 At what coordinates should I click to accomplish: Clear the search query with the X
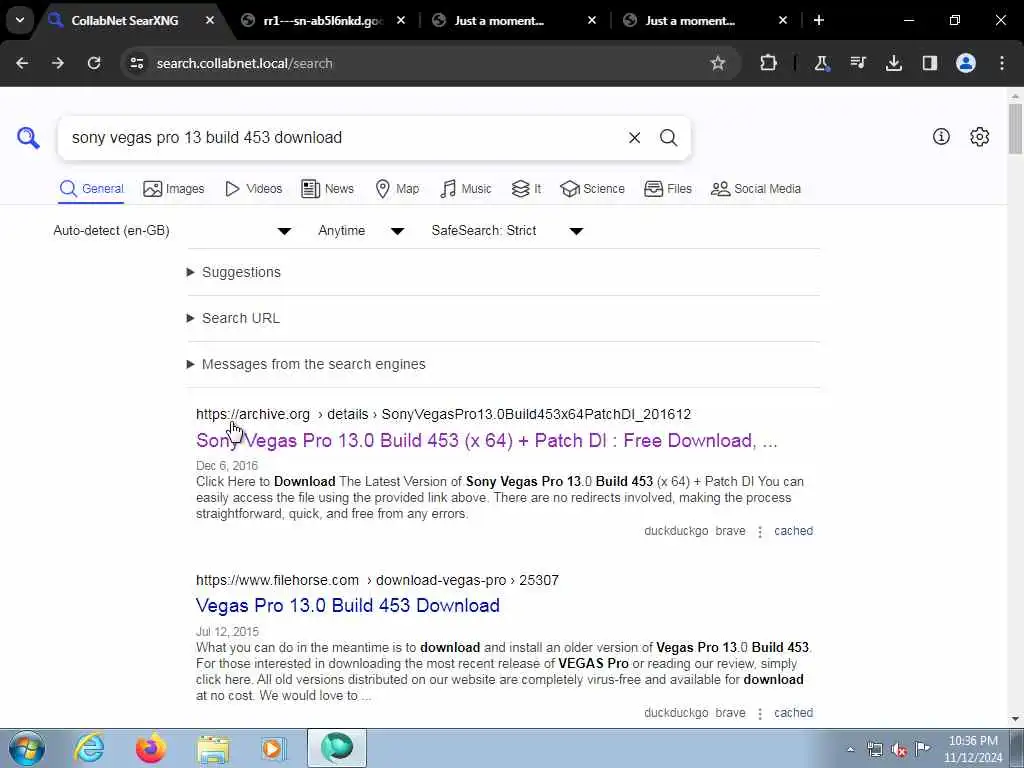point(634,138)
